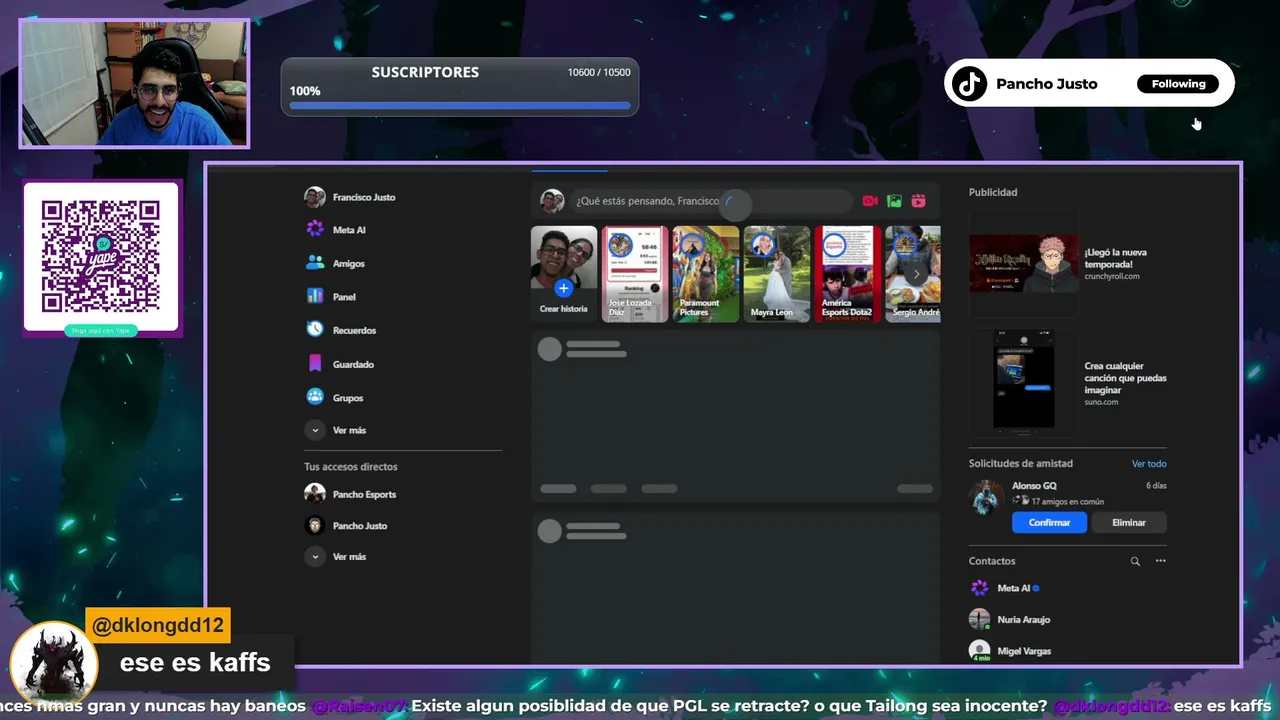Open Pancho Justo page shortcut
The image size is (1280, 720).
coord(346,525)
